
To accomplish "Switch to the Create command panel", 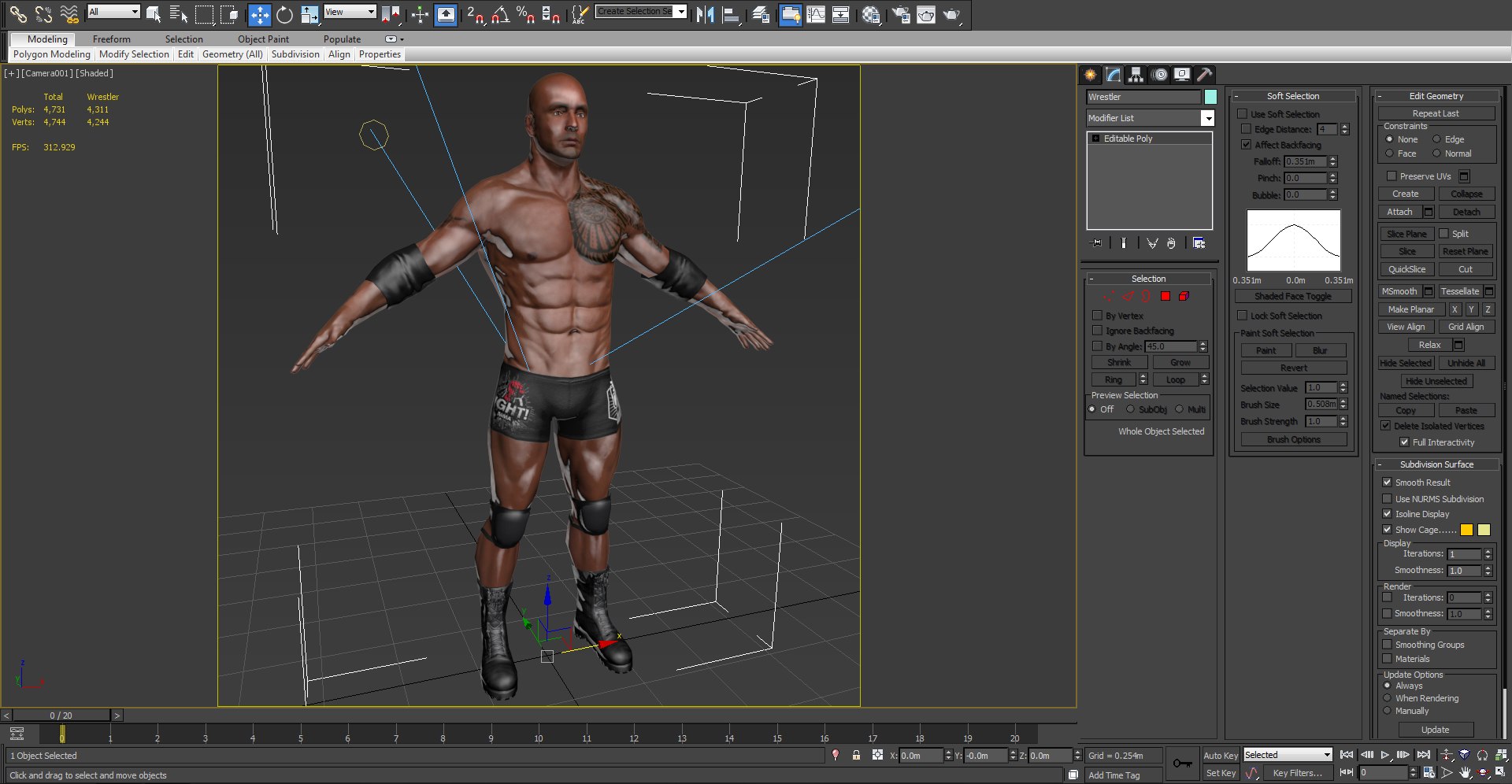I will pos(1091,74).
